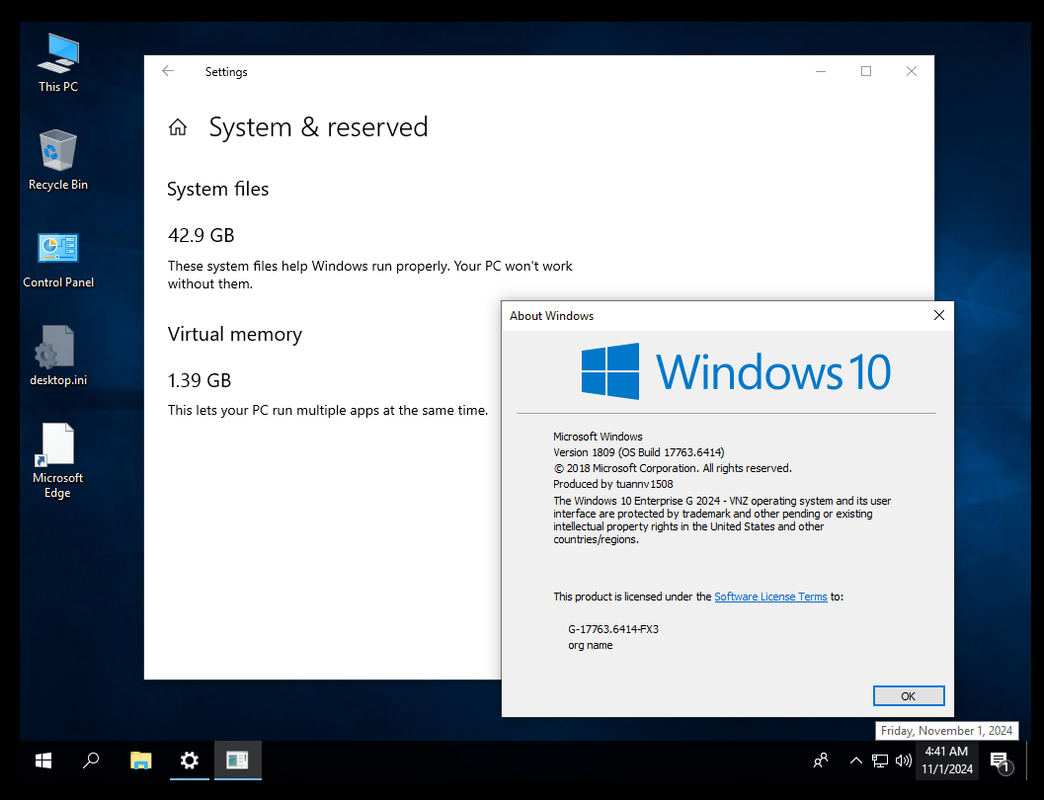1044x800 pixels.
Task: Click the Virtual memory heading
Action: (235, 334)
